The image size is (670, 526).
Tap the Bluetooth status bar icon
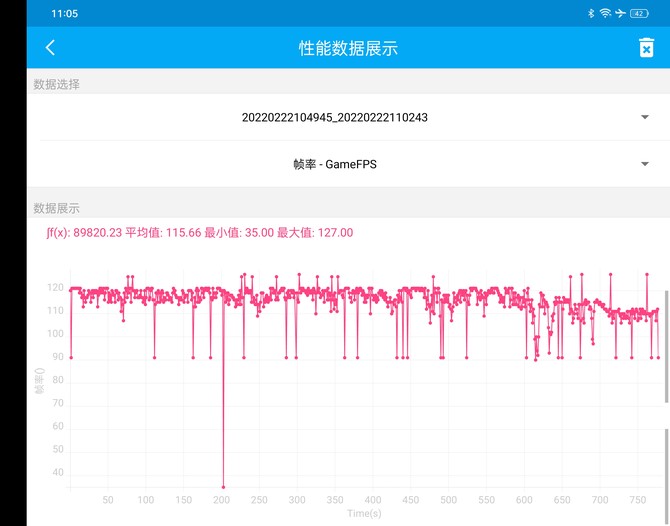tap(591, 13)
